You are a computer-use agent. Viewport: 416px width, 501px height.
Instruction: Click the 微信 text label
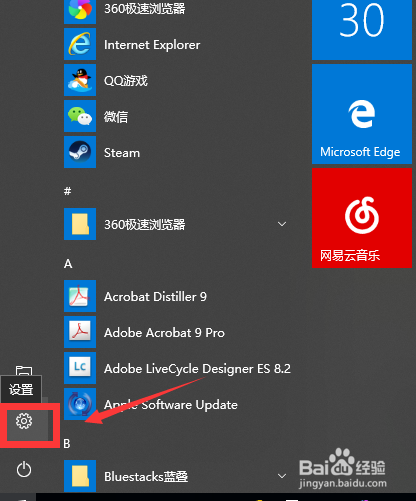[x=116, y=117]
